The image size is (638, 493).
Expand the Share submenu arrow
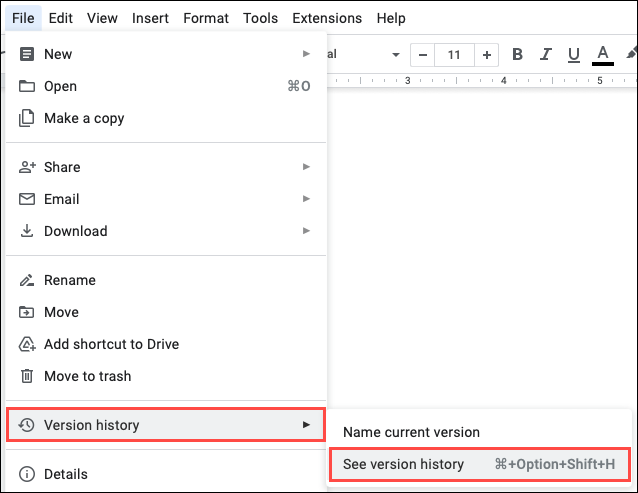(x=306, y=167)
